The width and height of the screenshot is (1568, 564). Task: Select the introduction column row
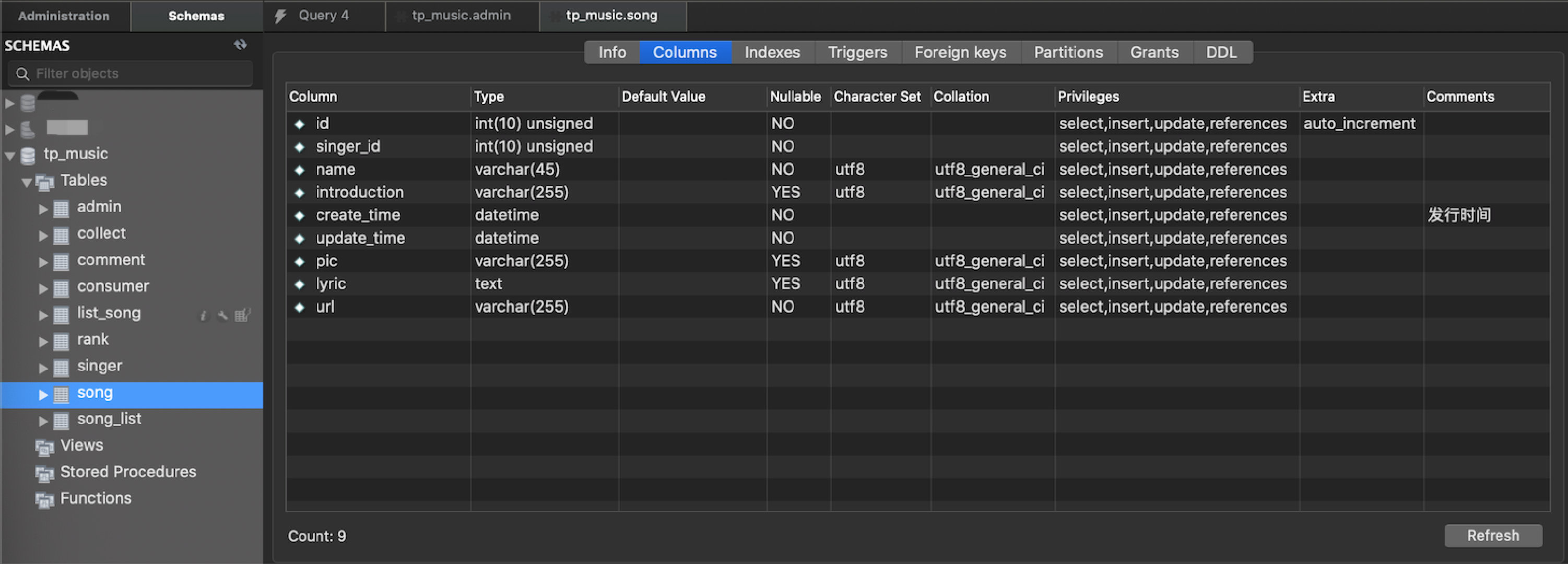click(918, 193)
